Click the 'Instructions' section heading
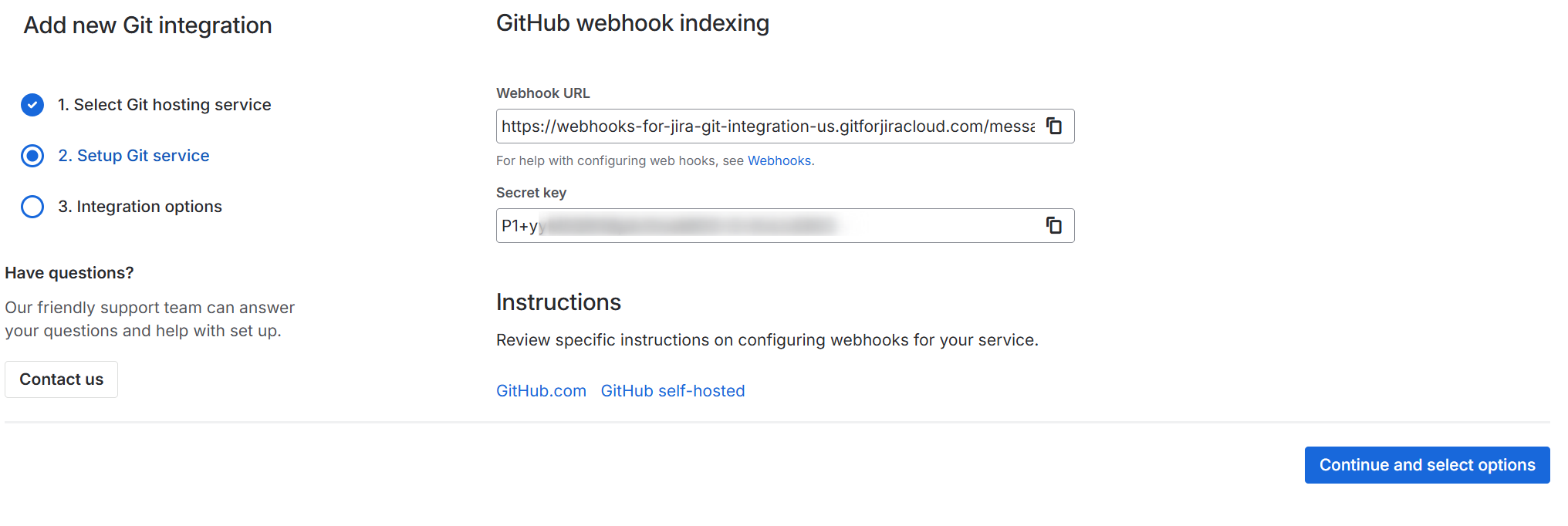 (558, 302)
